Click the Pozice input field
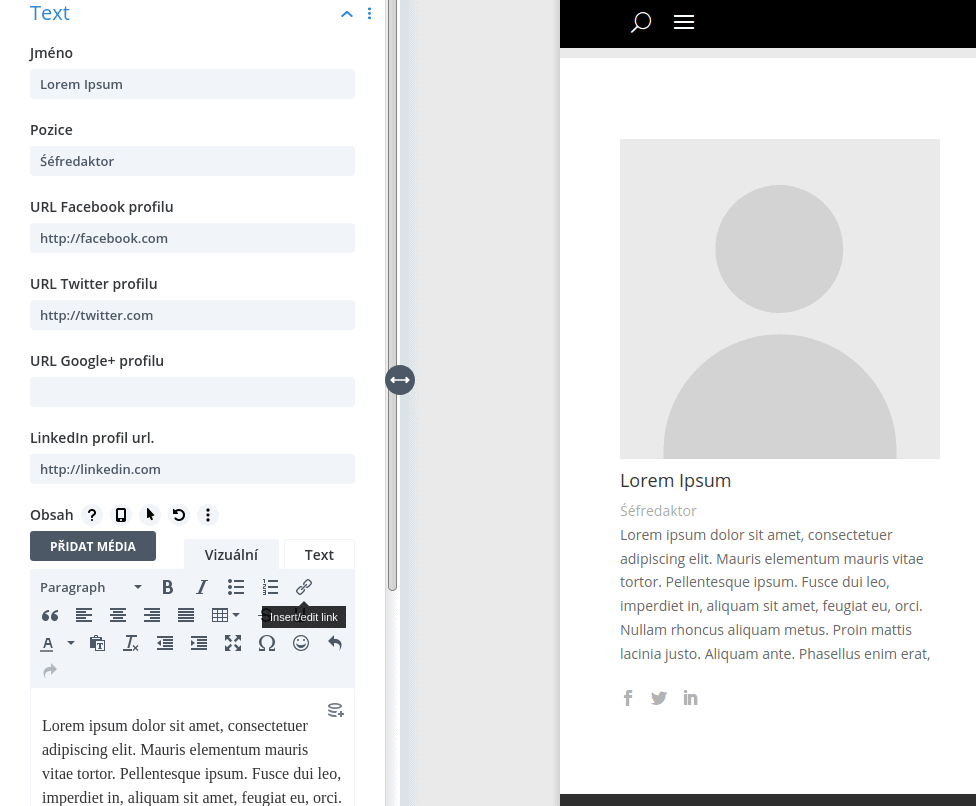 (x=192, y=161)
